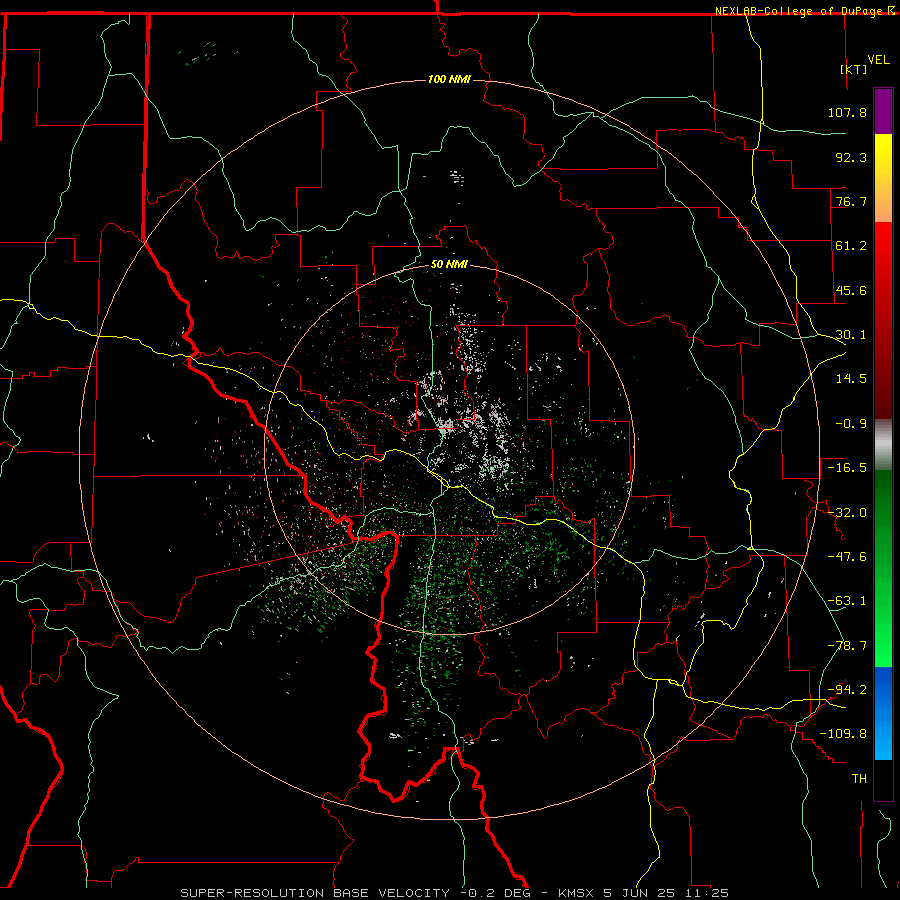Click the -47.6 legend value
The height and width of the screenshot is (900, 900).
pos(847,557)
